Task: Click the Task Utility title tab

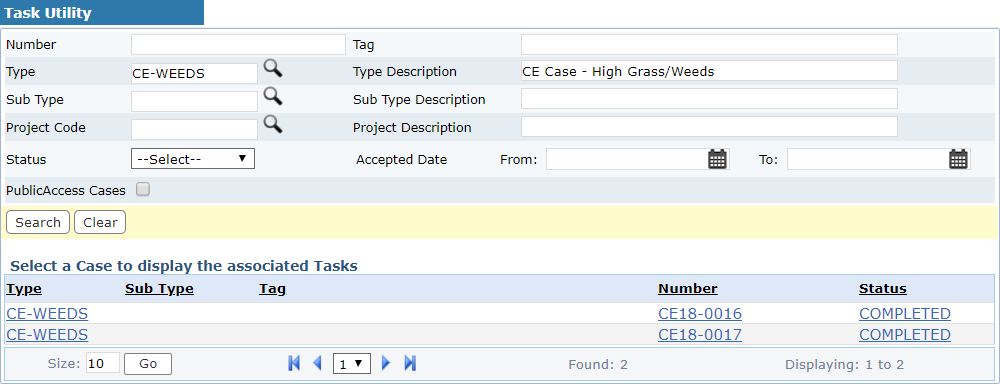Action: click(x=102, y=13)
